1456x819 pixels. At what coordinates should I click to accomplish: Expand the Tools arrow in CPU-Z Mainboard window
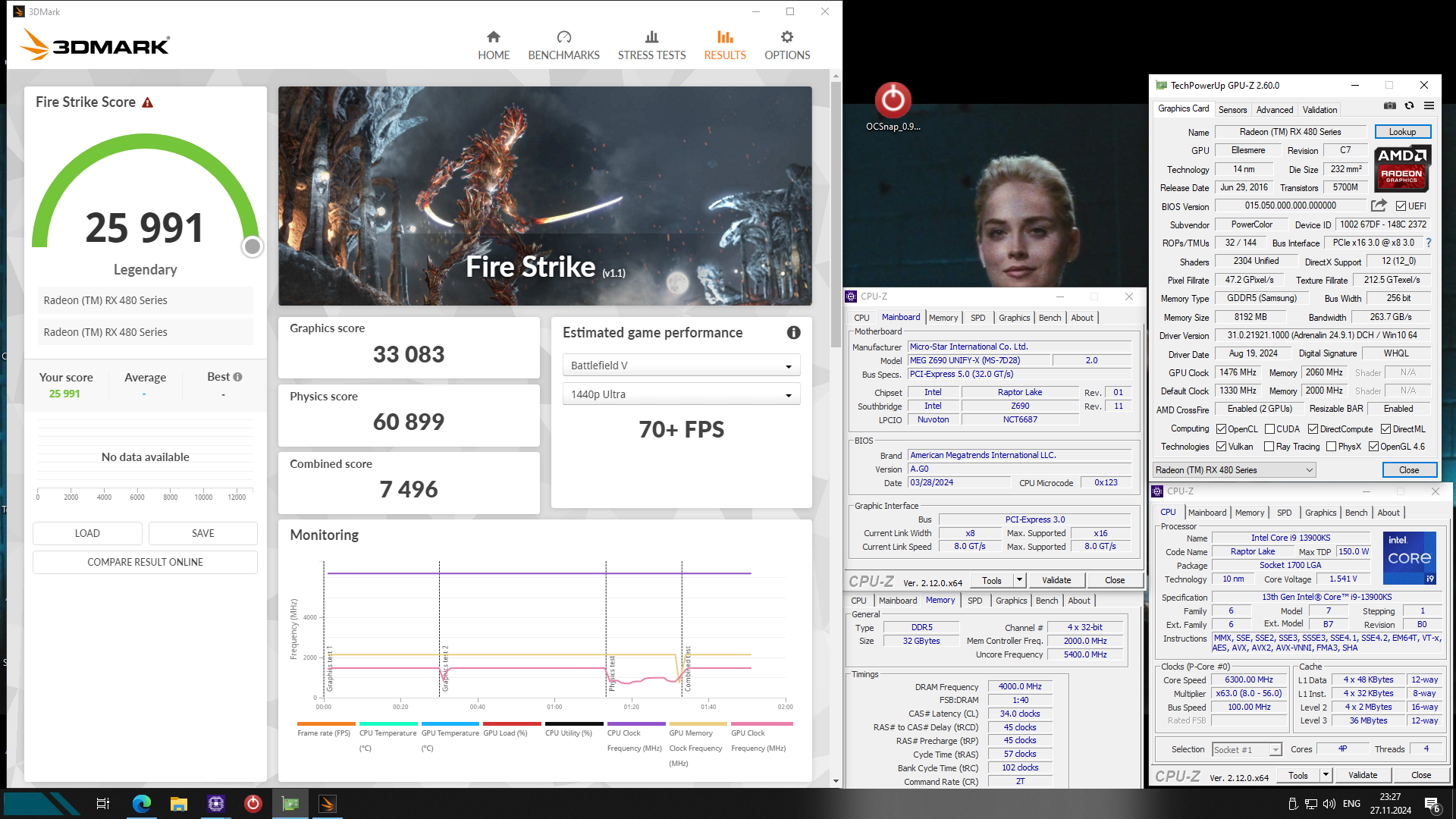tap(1019, 580)
